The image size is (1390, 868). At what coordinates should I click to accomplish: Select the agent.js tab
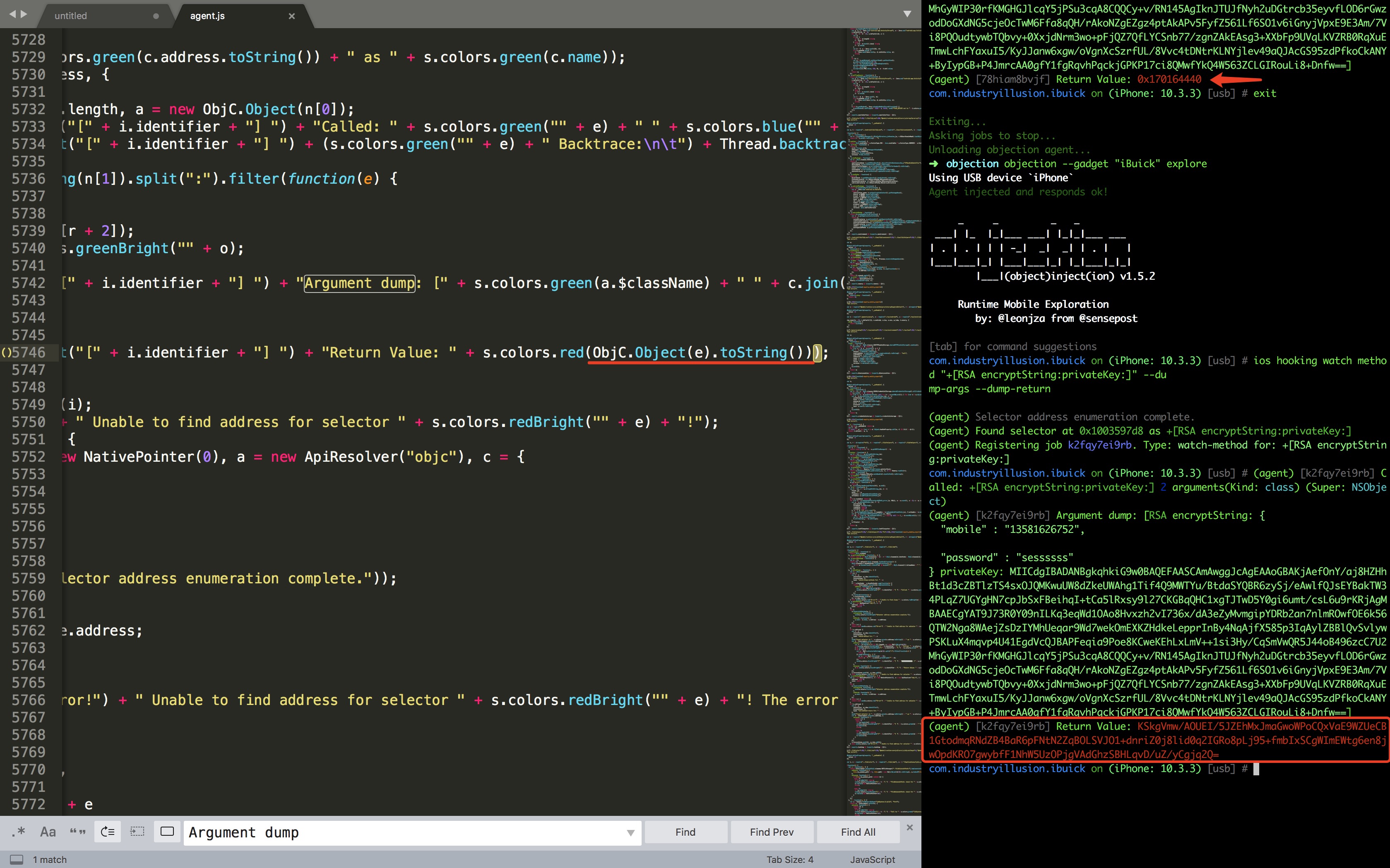click(207, 15)
